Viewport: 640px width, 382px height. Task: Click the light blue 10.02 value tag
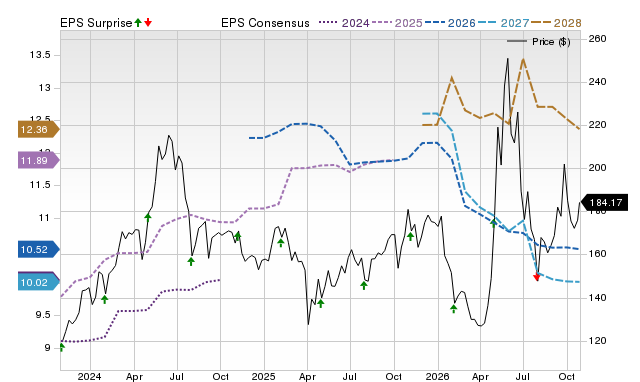point(38,282)
